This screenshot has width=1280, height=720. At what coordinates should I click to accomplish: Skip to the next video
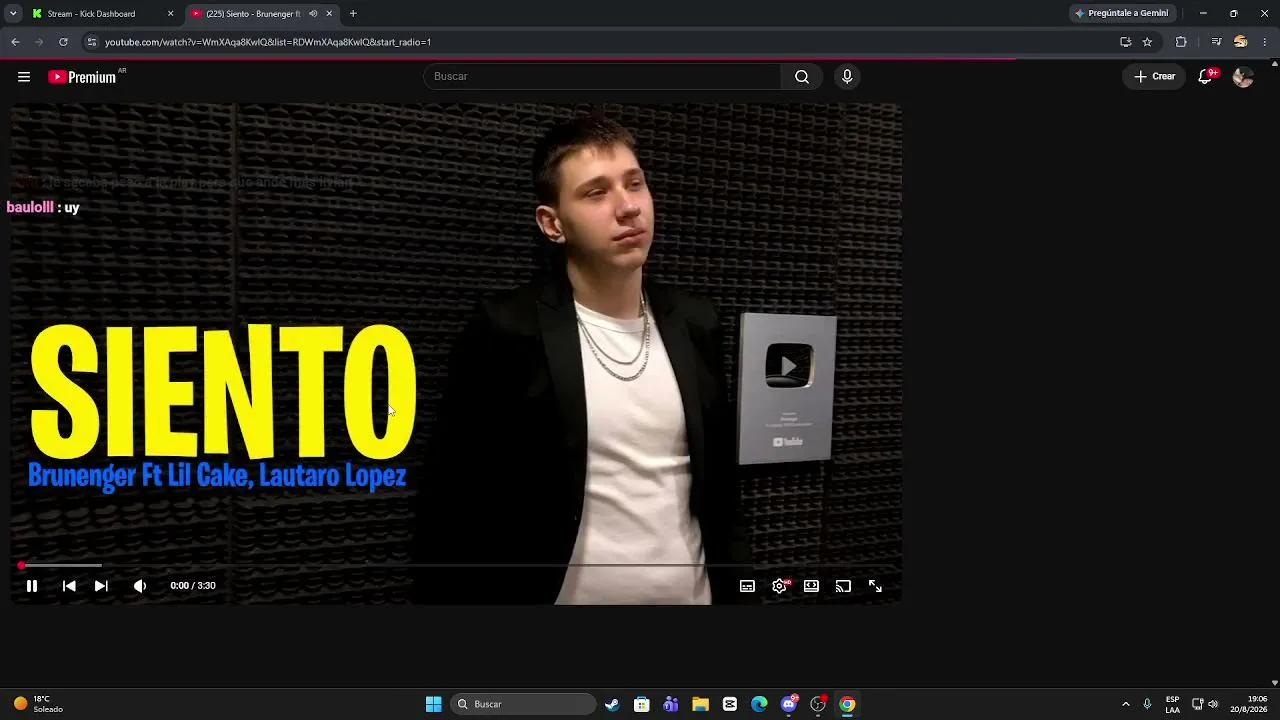point(101,586)
